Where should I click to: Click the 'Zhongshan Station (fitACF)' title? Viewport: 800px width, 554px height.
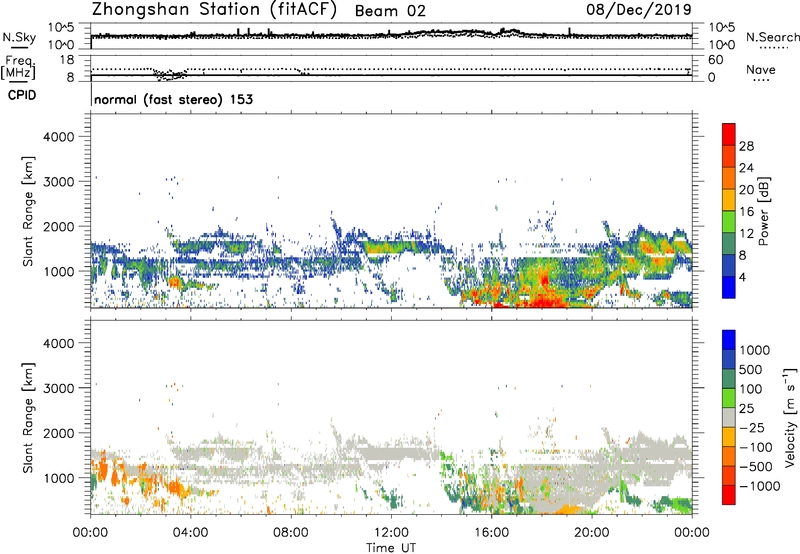point(214,10)
